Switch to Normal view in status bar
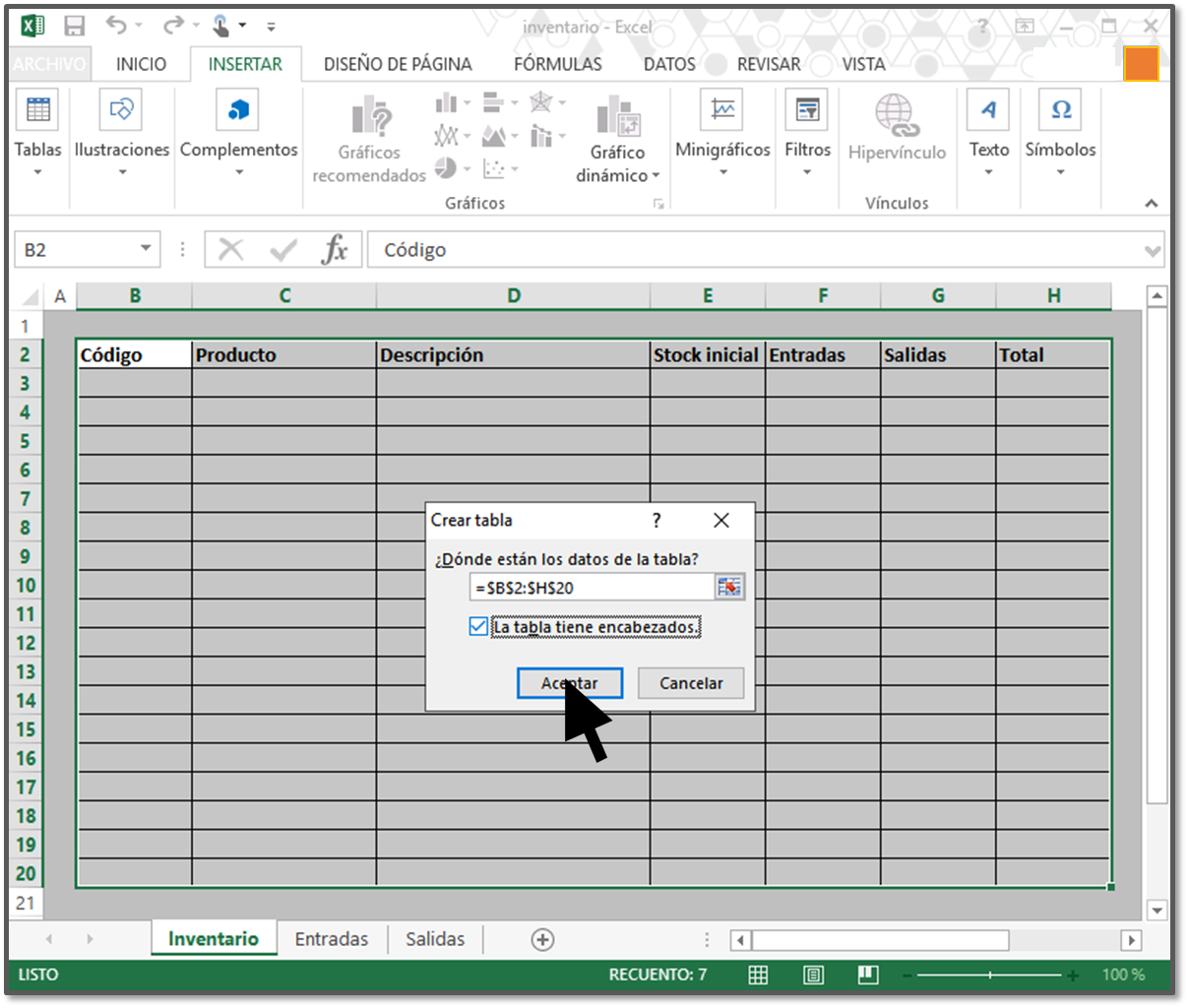 [x=758, y=975]
